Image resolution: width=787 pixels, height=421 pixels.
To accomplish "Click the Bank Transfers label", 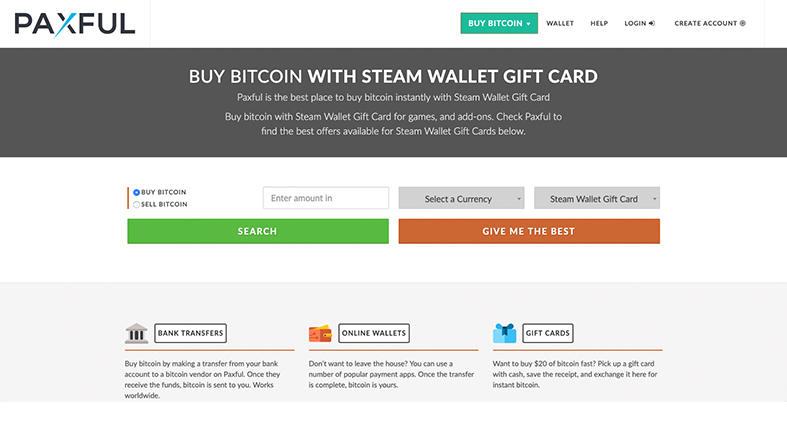I will tap(190, 333).
